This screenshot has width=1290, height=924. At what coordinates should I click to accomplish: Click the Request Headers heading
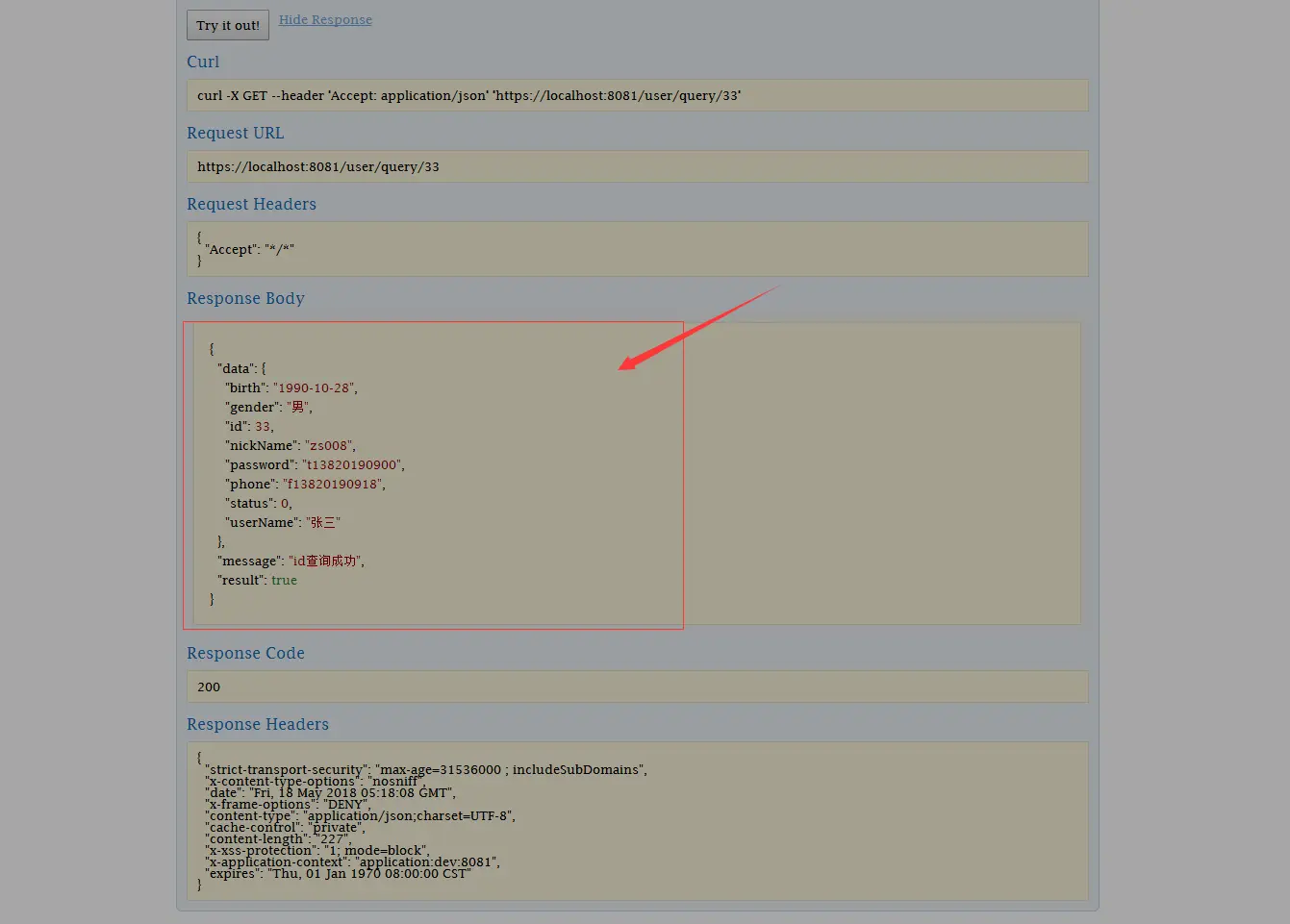click(251, 204)
